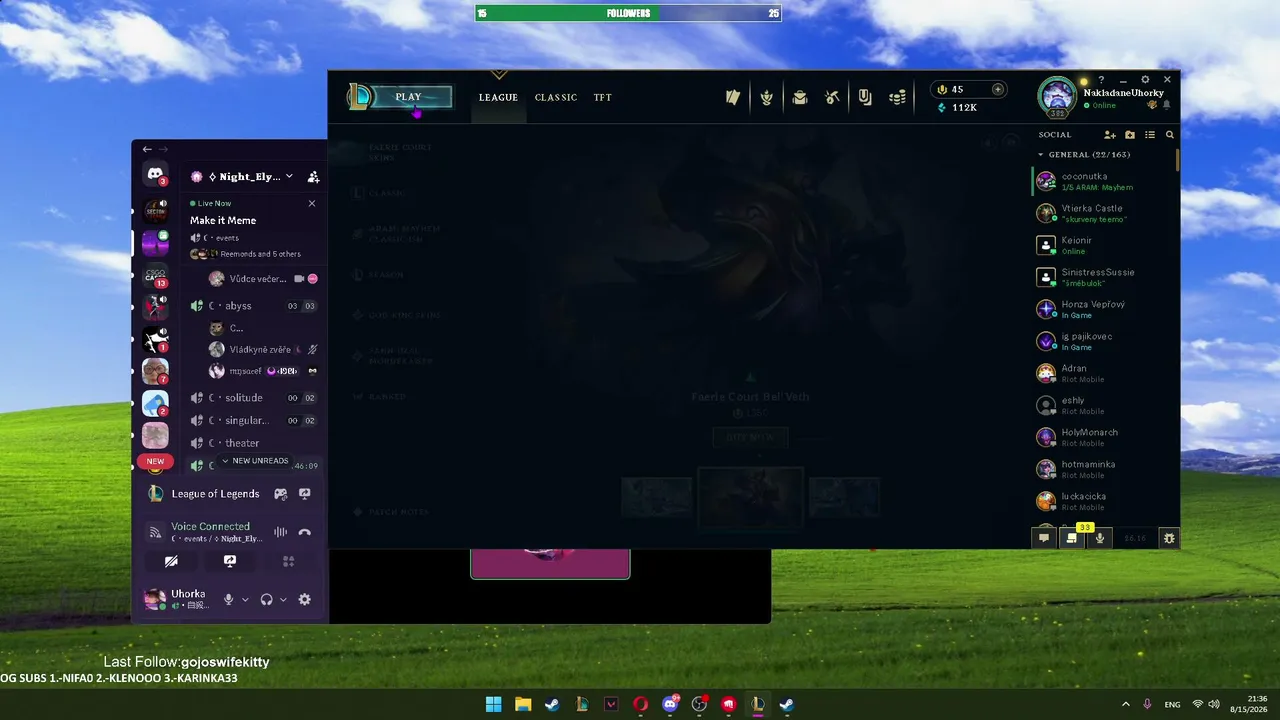Open League chat bubble icon
Image resolution: width=1280 pixels, height=720 pixels.
(1044, 538)
